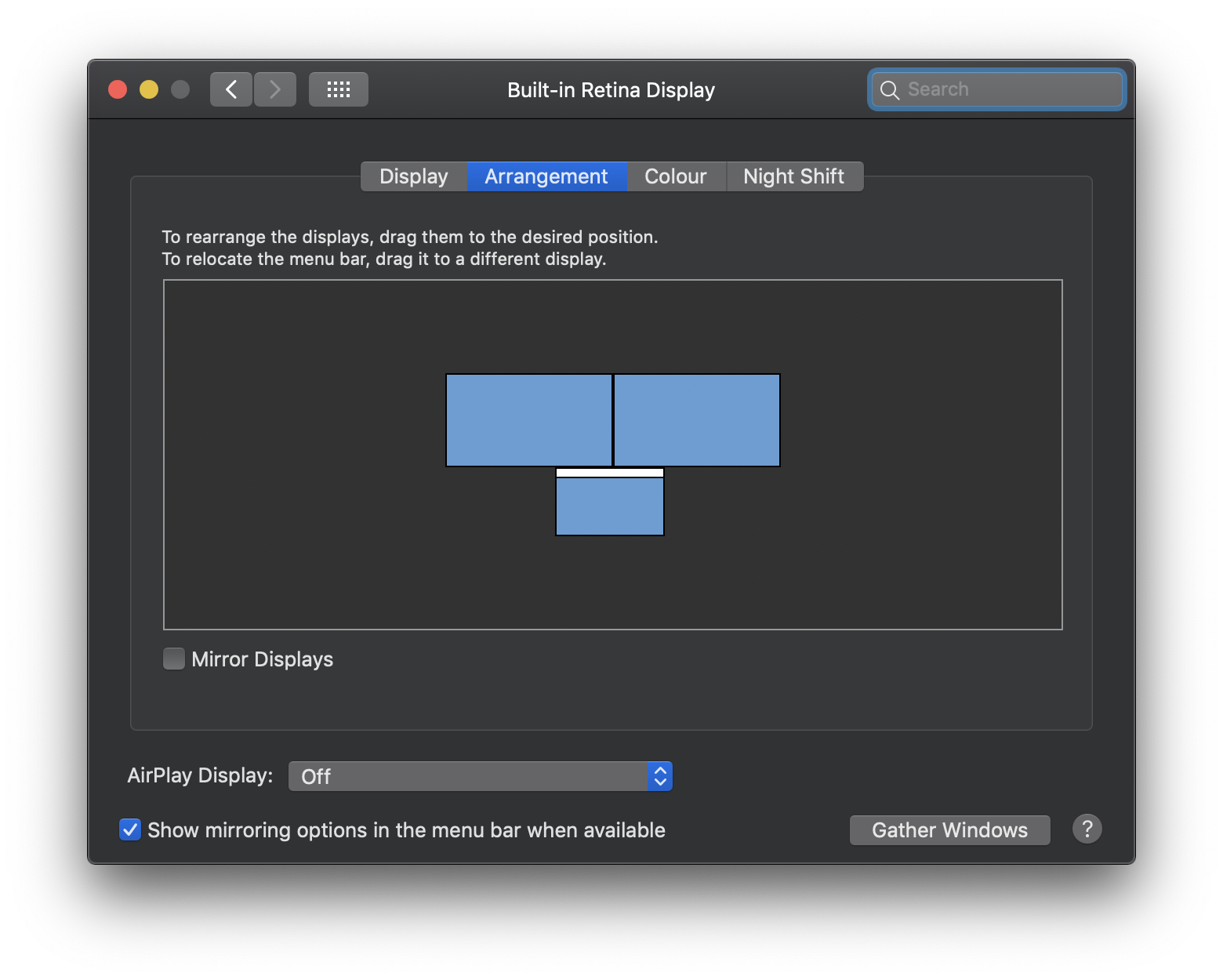
Task: Toggle the Mirror Displays checkbox
Action: coord(173,659)
